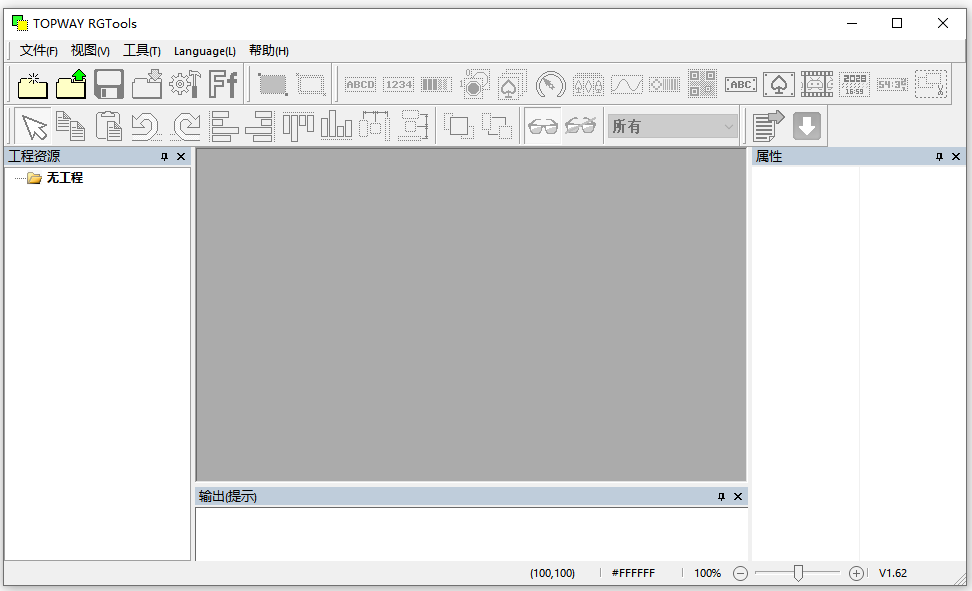The height and width of the screenshot is (591, 972).
Task: Open the Language(L) menu
Action: tap(205, 51)
